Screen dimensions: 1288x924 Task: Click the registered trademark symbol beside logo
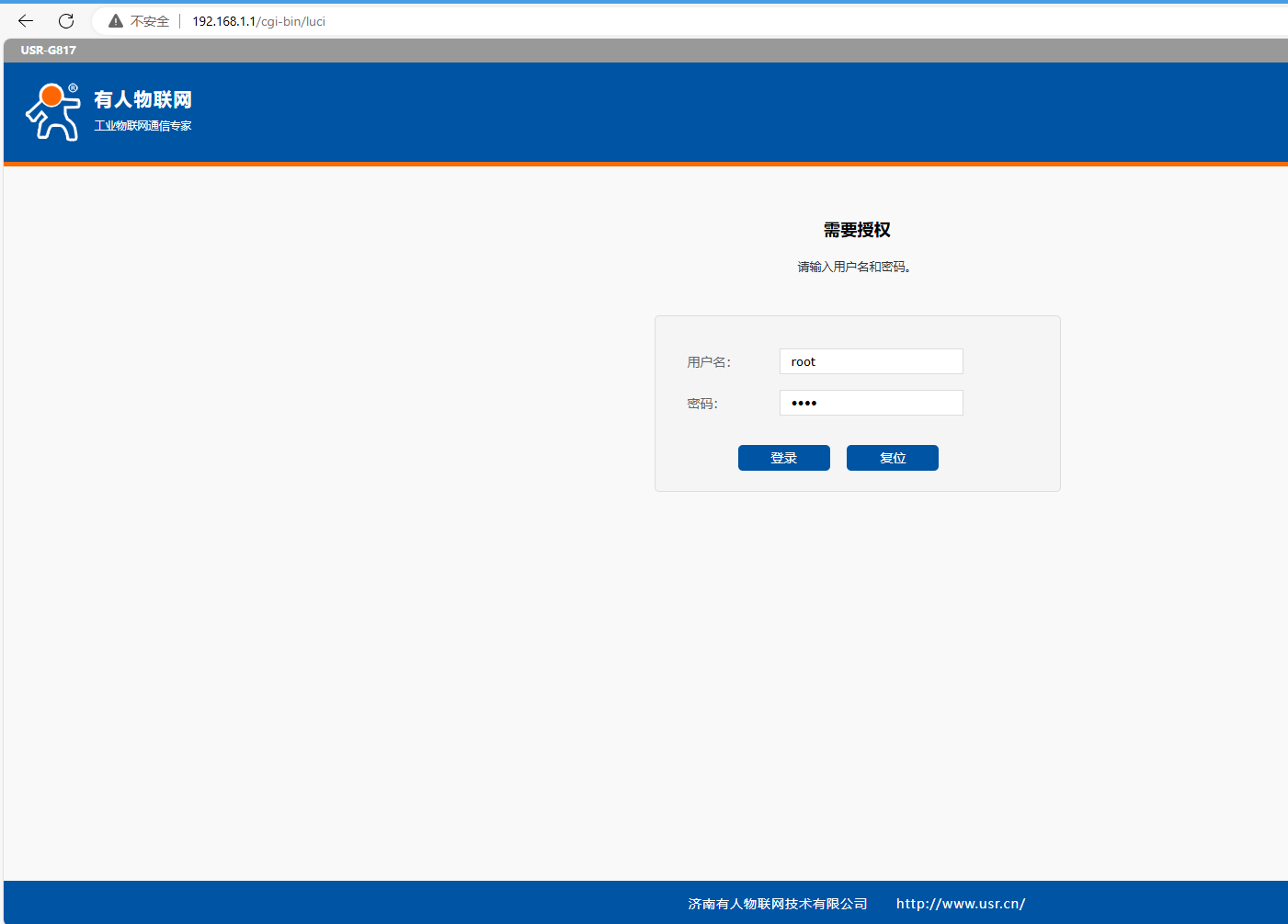[x=74, y=88]
